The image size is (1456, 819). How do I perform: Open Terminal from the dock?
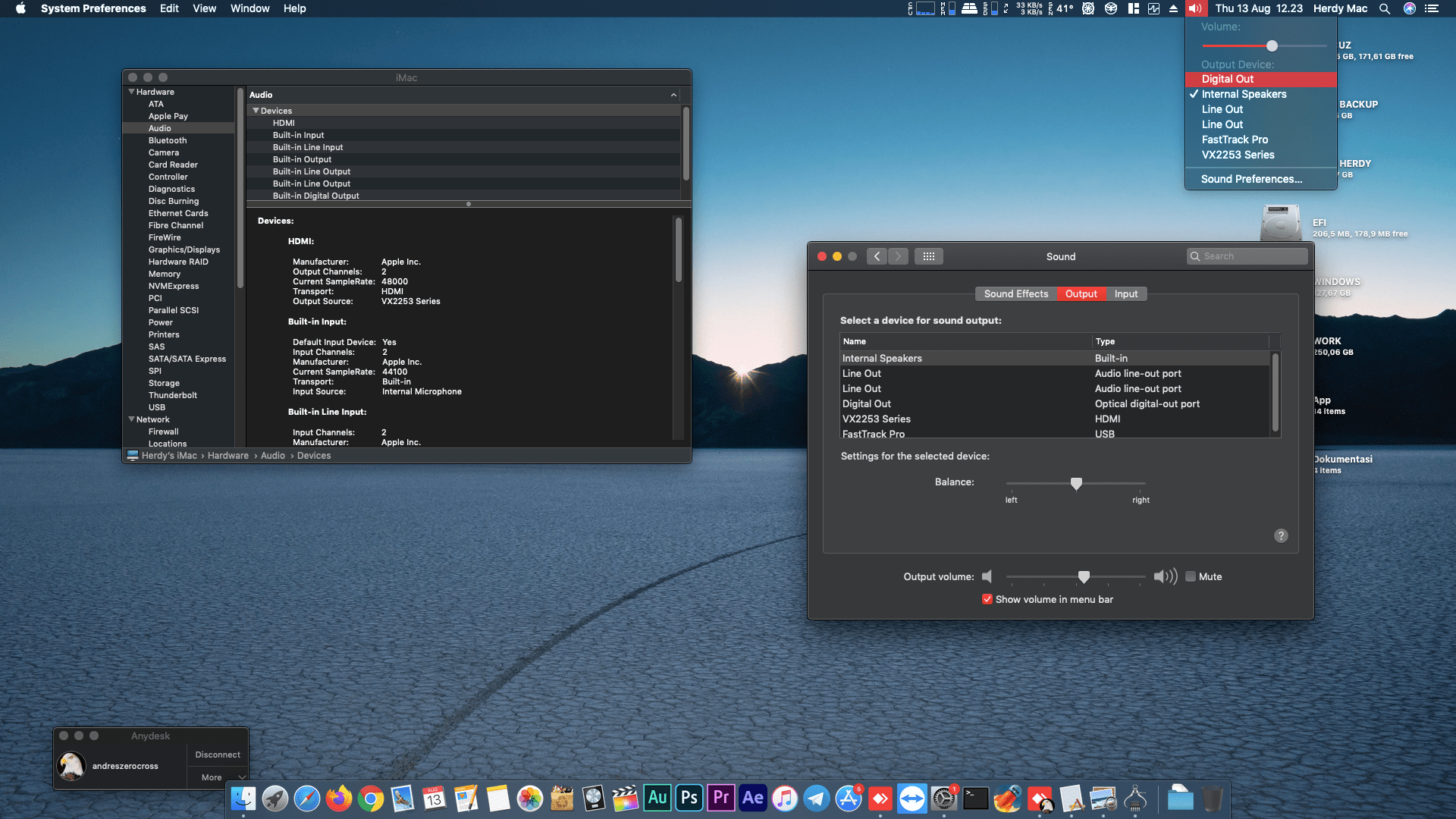pyautogui.click(x=976, y=799)
